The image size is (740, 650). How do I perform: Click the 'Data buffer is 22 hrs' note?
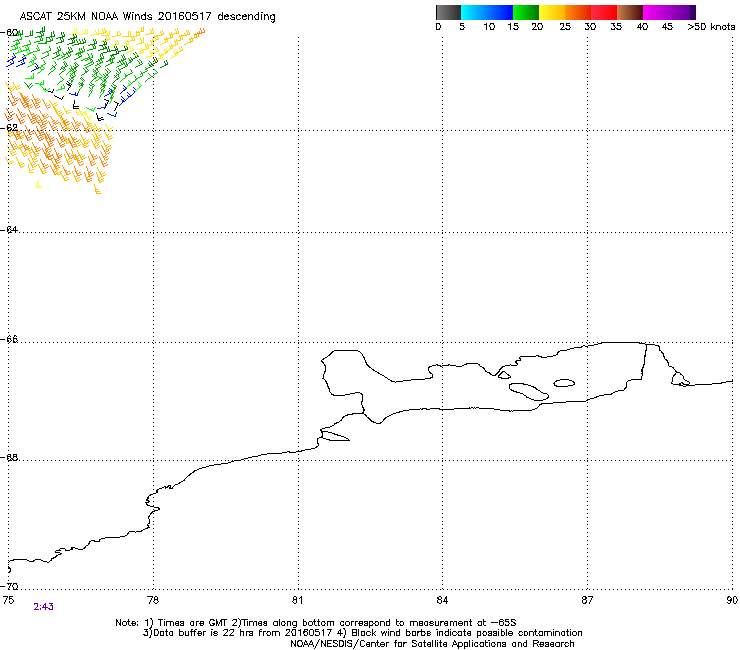[x=362, y=633]
